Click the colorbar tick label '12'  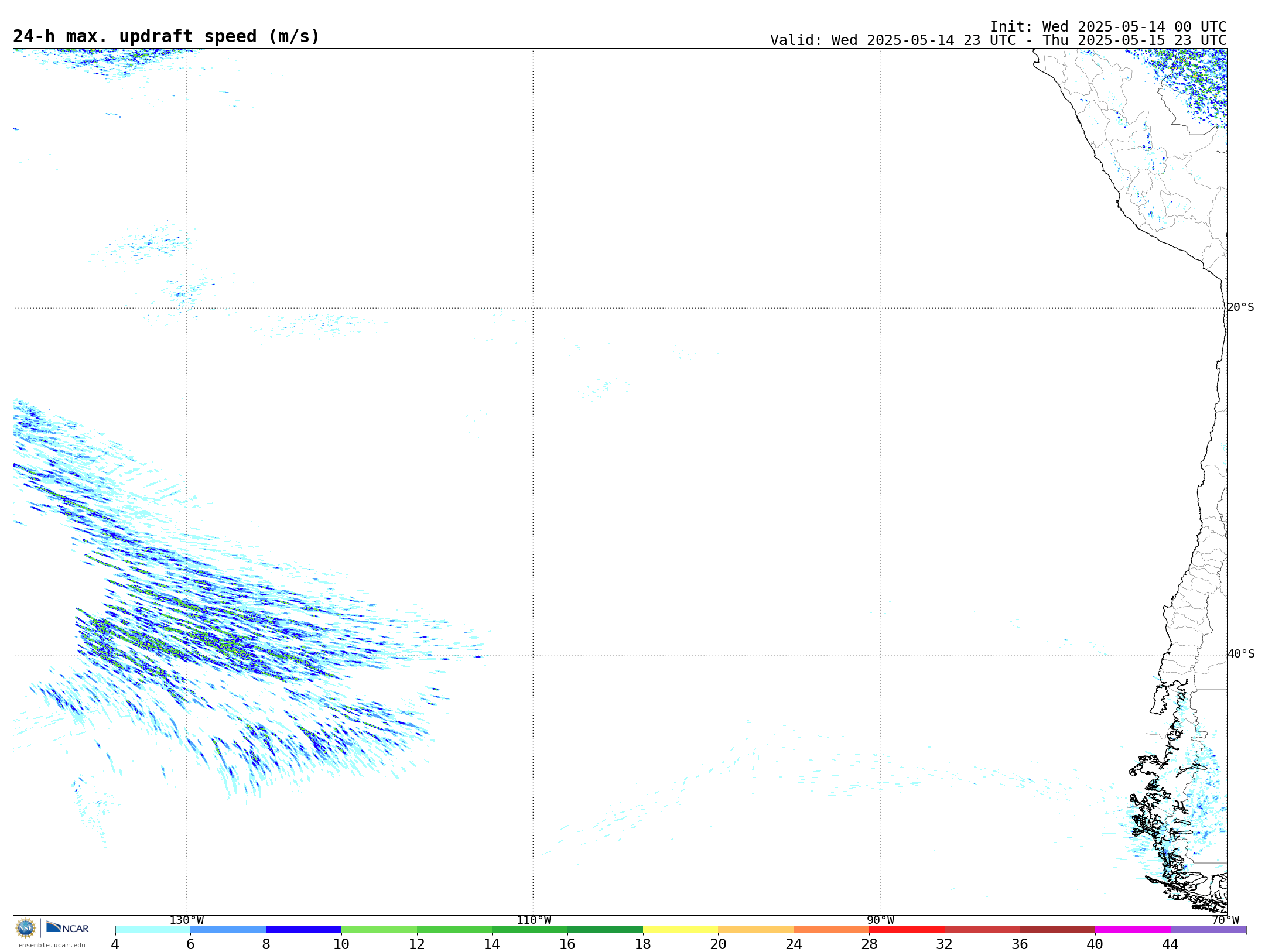[x=417, y=944]
